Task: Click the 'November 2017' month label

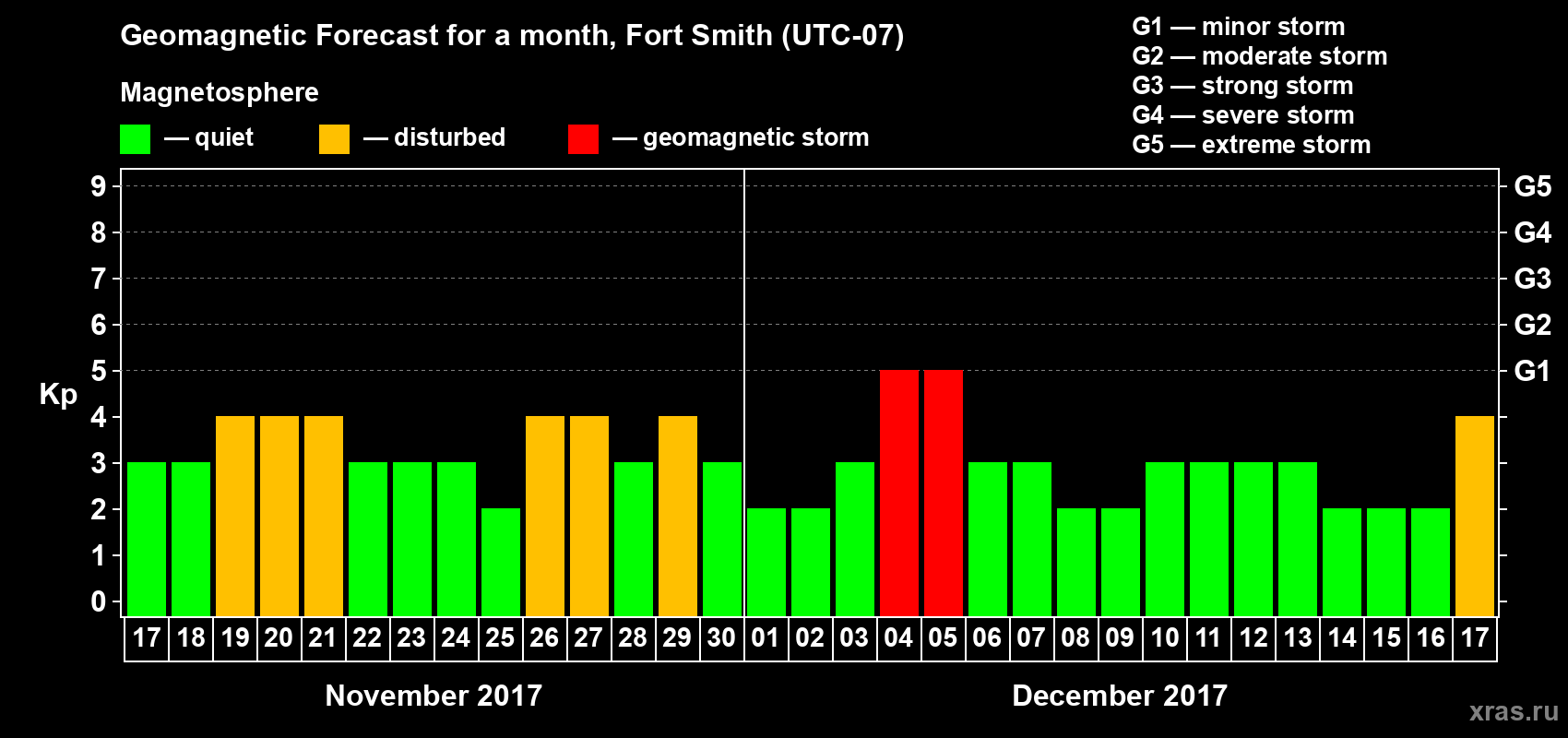Action: coord(434,696)
